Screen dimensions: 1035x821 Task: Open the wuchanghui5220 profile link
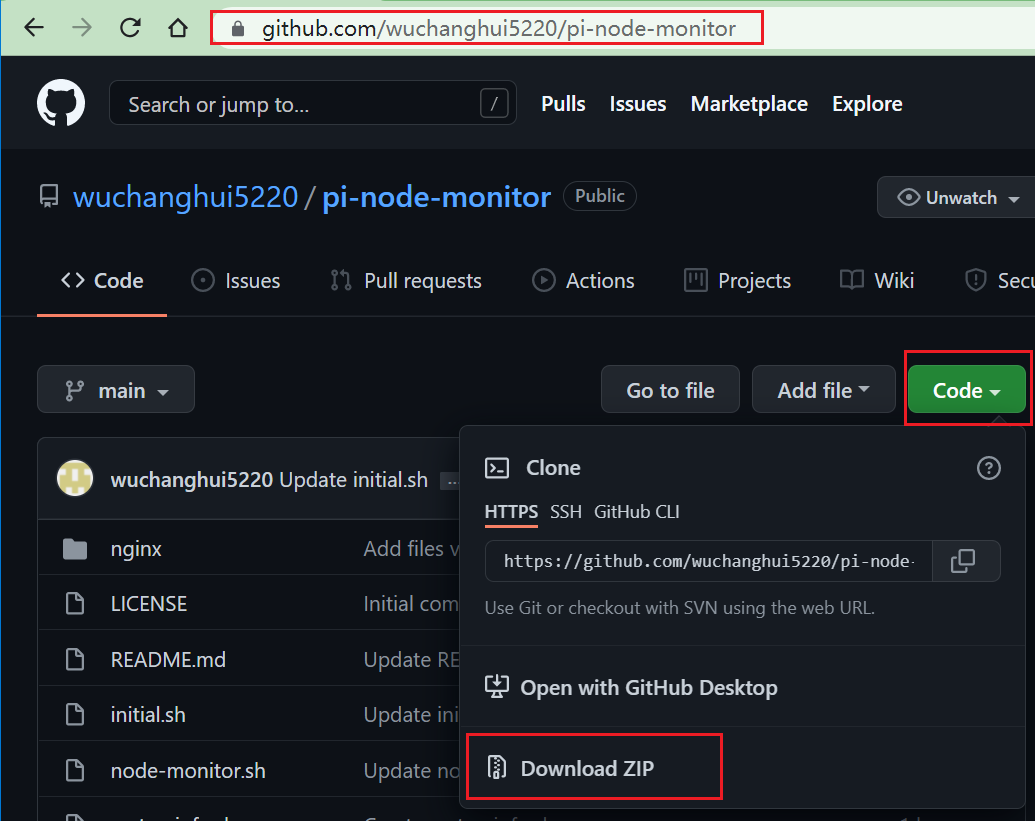[x=185, y=197]
